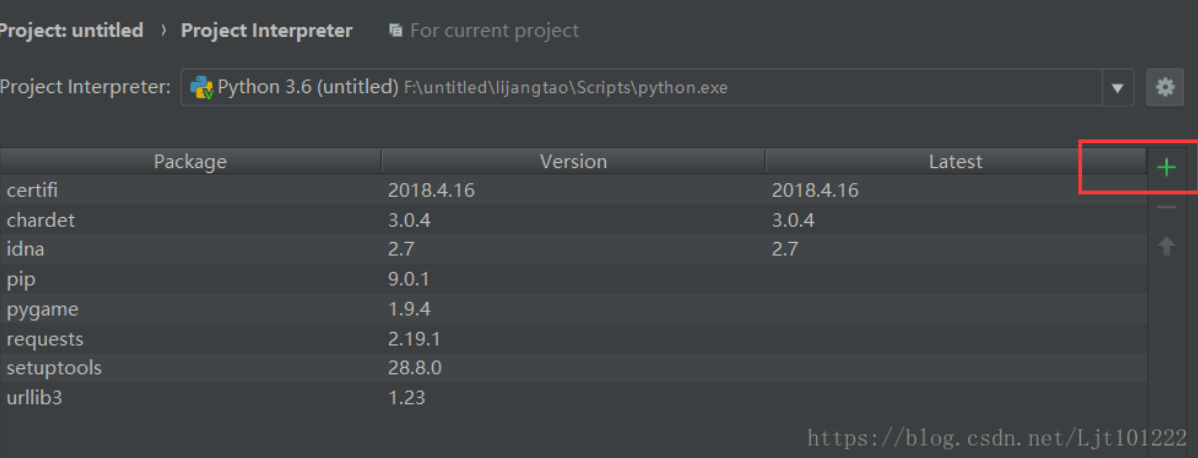Go to Project: untitled breadcrumb
1198x458 pixels.
(x=72, y=31)
